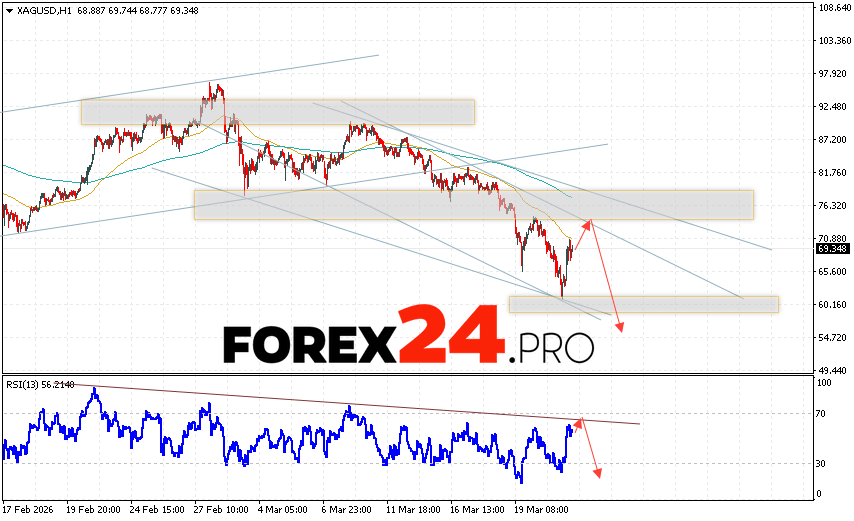Select the middle resistance zone rectangle near 76.320
854x521 pixels.
(473, 205)
